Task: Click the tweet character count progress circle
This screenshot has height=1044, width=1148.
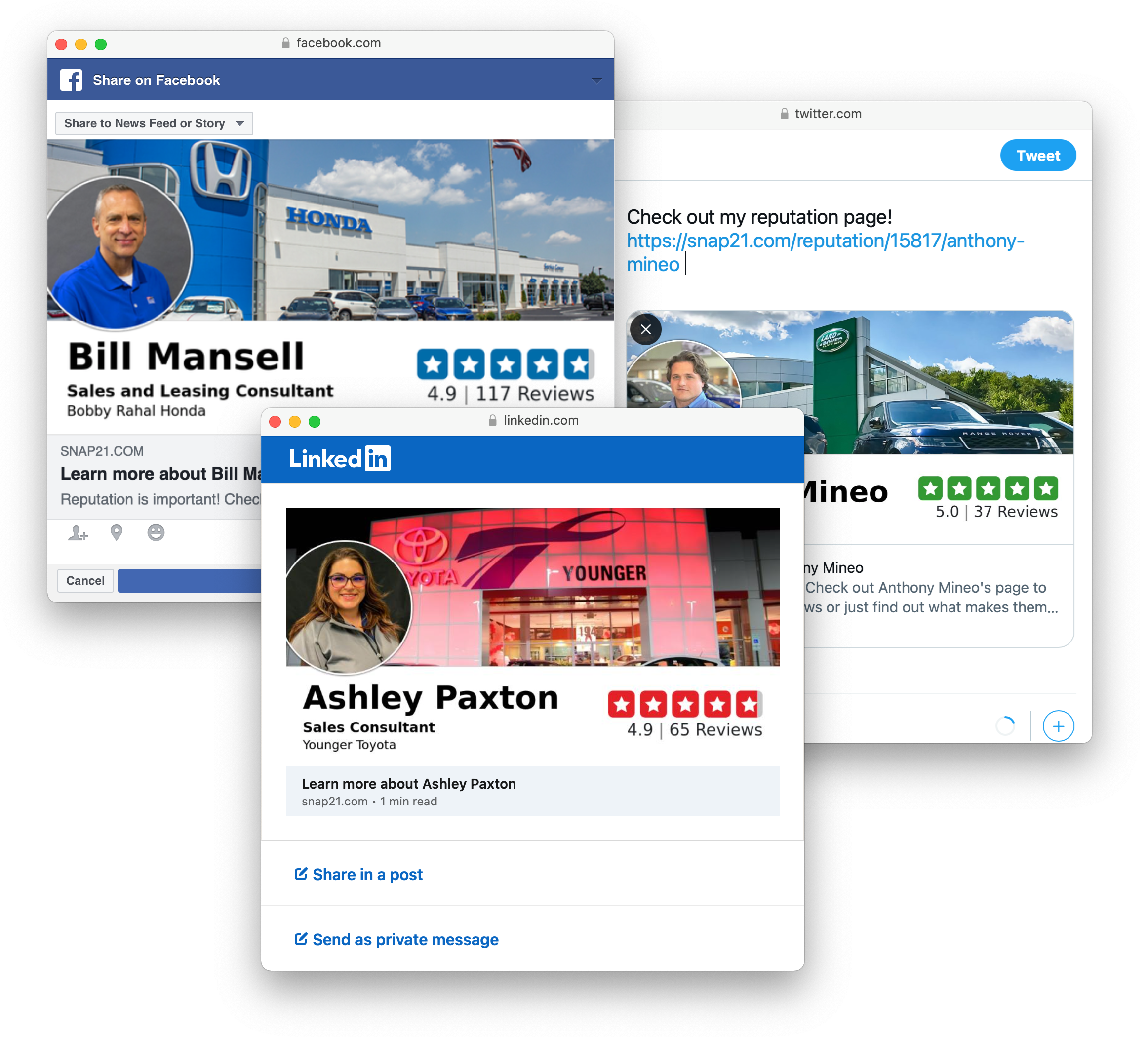Action: tap(1006, 726)
